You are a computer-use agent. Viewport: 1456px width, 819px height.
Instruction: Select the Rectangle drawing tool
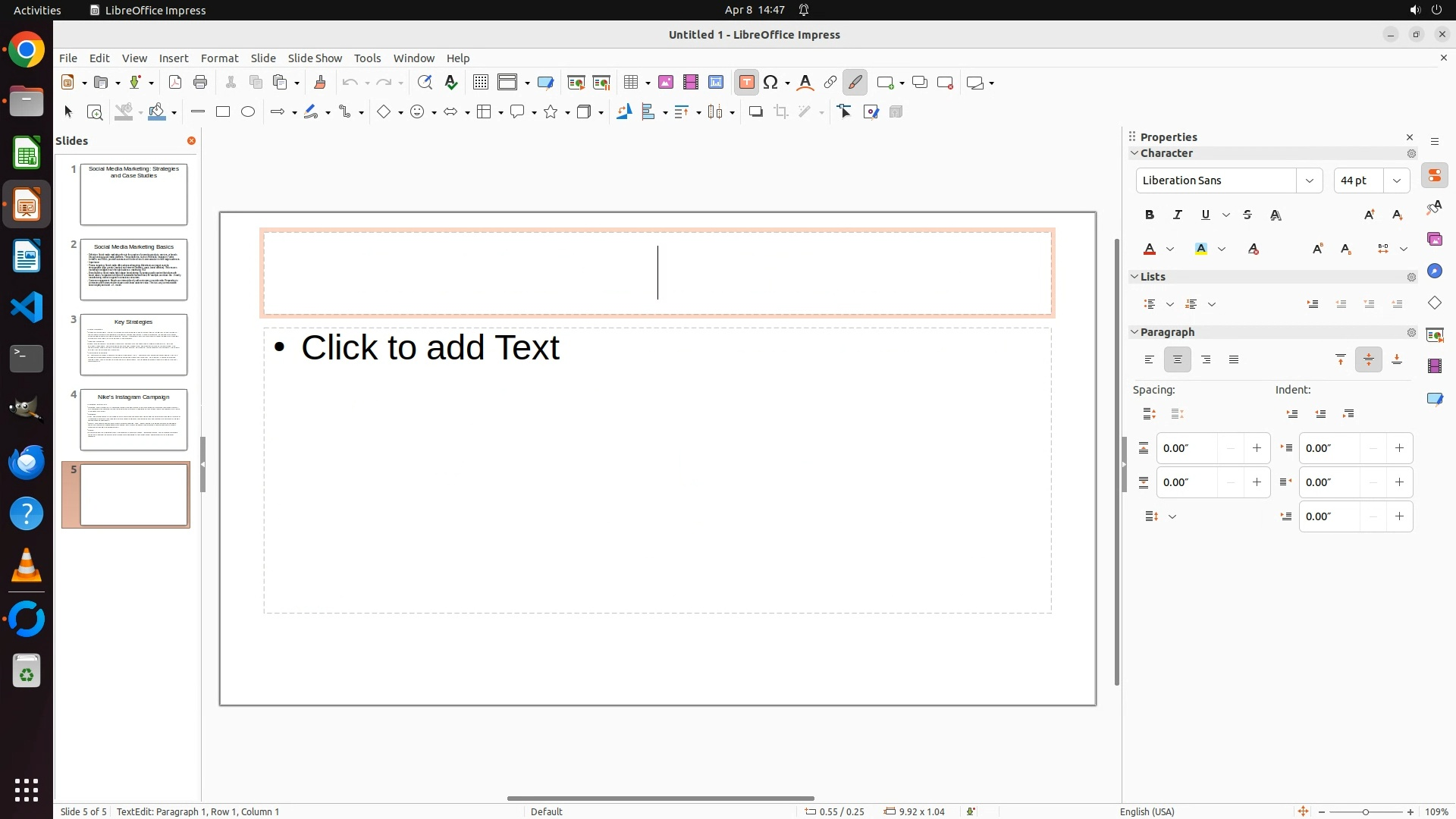click(223, 112)
